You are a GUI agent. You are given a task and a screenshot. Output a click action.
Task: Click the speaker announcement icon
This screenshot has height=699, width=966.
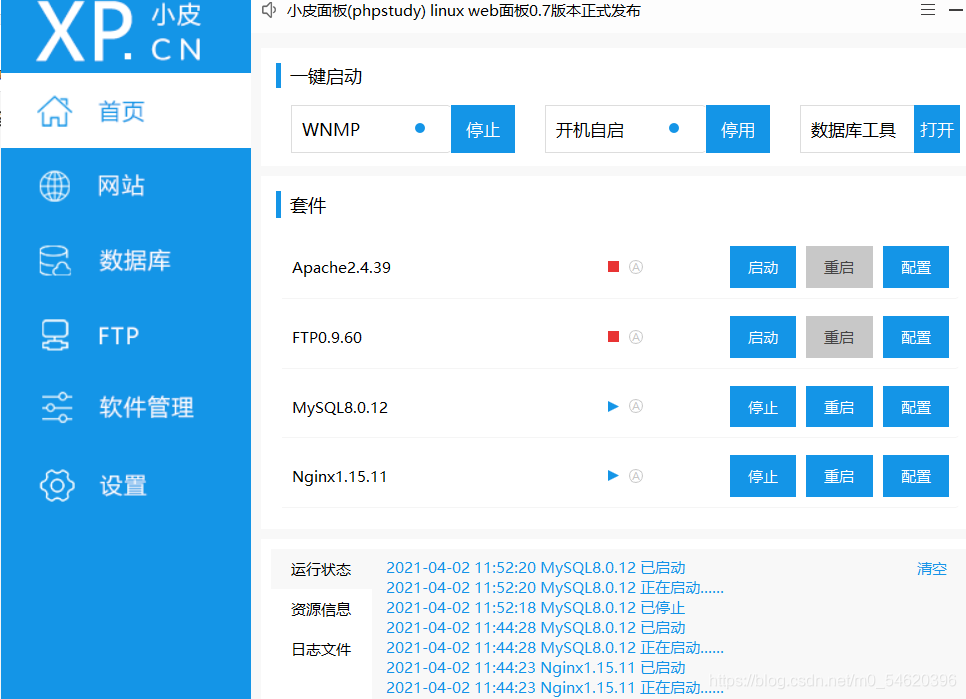(x=269, y=10)
